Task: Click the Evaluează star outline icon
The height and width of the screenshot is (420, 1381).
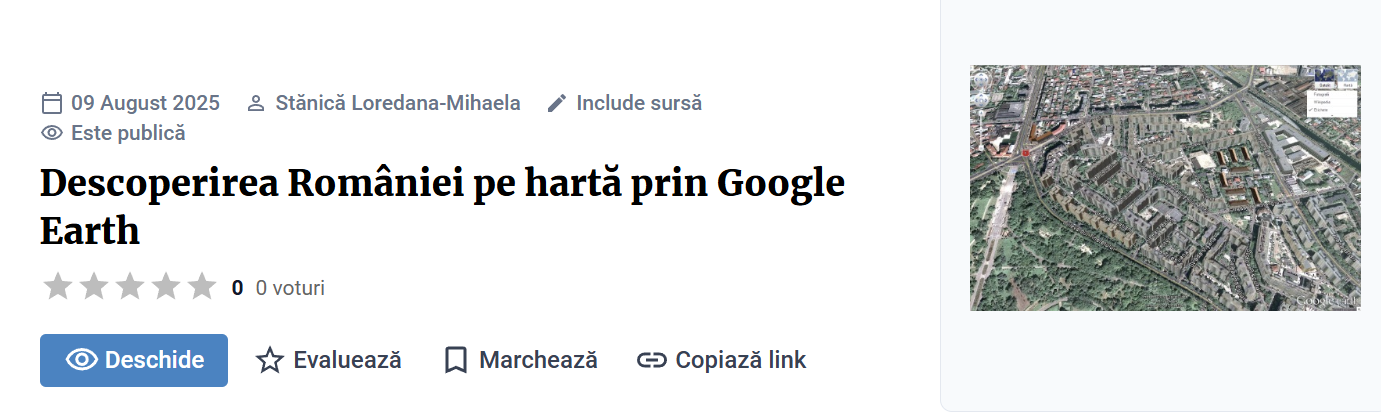Action: coord(270,360)
